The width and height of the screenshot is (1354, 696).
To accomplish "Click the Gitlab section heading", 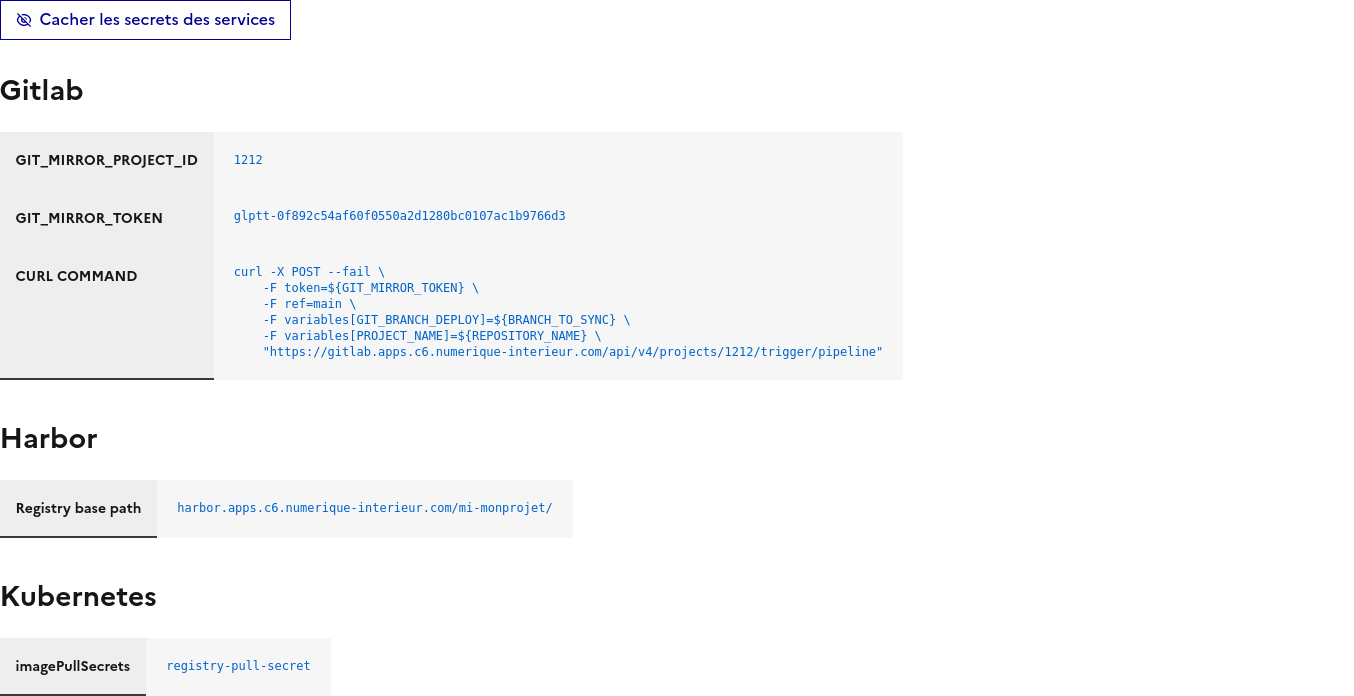I will pyautogui.click(x=42, y=91).
